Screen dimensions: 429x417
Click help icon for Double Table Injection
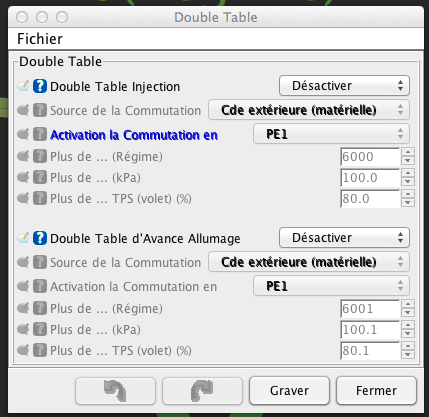[40, 86]
